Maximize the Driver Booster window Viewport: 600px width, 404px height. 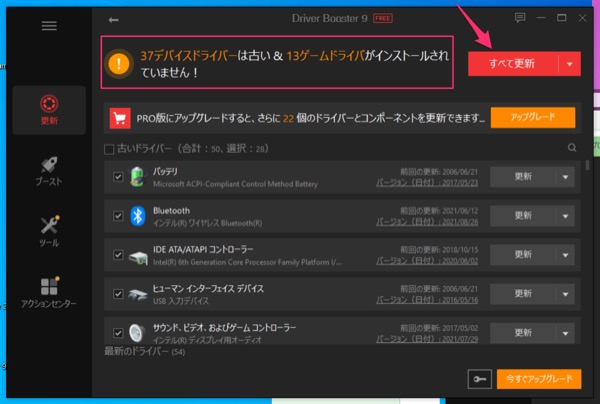[x=561, y=18]
